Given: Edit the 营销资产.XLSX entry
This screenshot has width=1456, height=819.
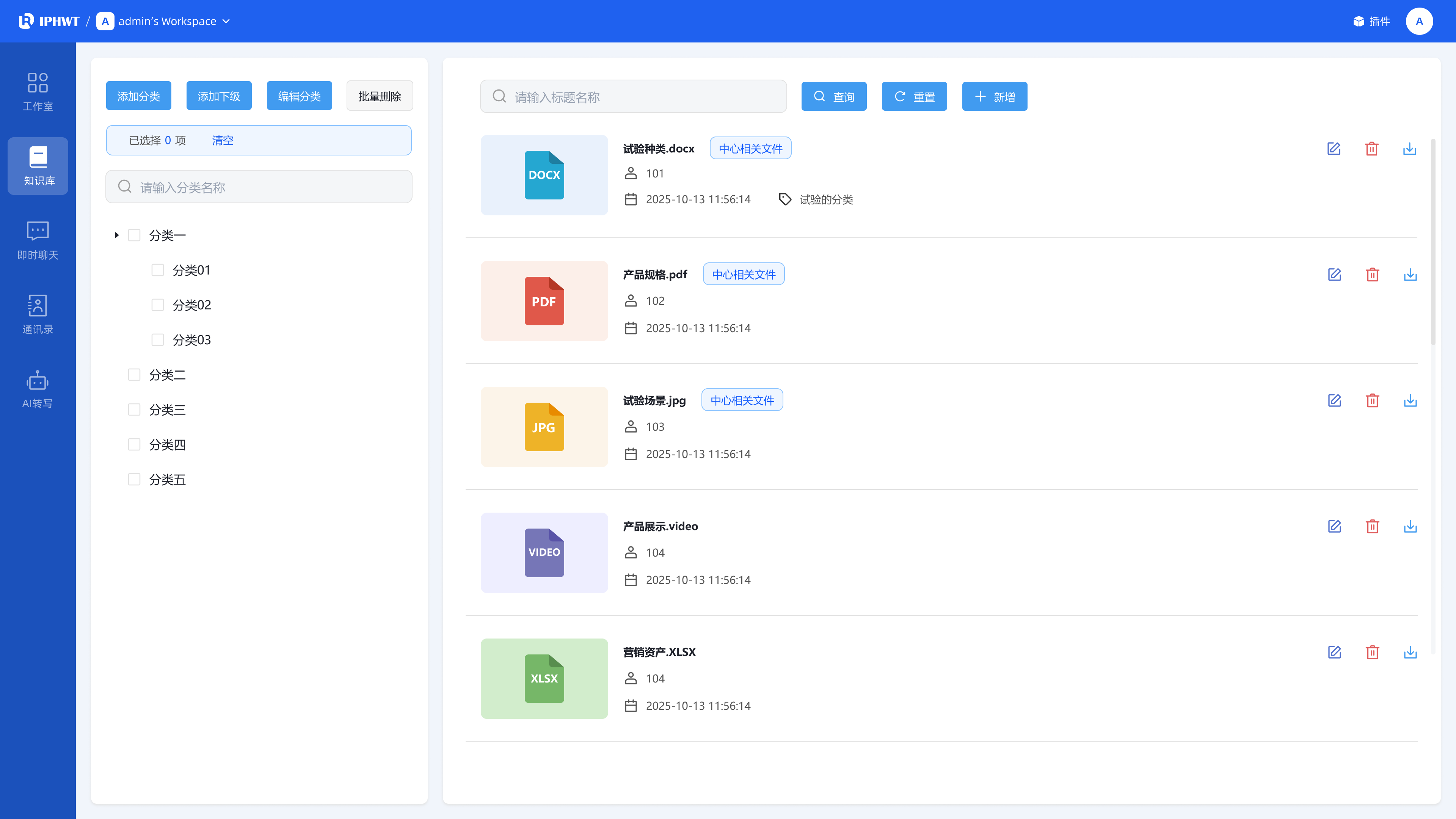Looking at the screenshot, I should pyautogui.click(x=1335, y=652).
